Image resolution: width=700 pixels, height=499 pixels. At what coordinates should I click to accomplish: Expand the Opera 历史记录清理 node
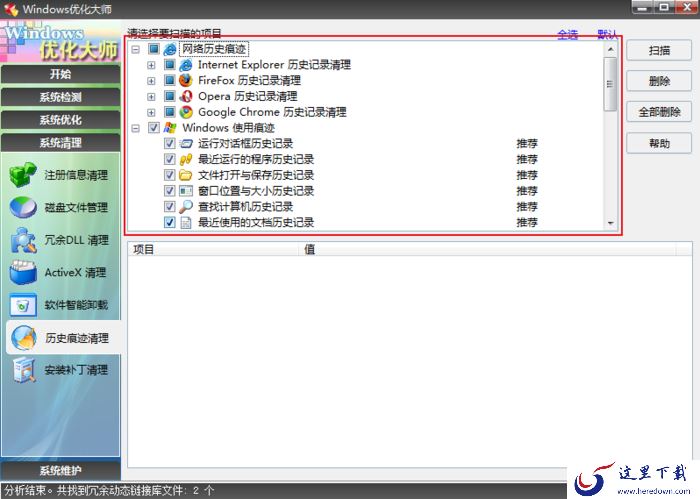[151, 97]
